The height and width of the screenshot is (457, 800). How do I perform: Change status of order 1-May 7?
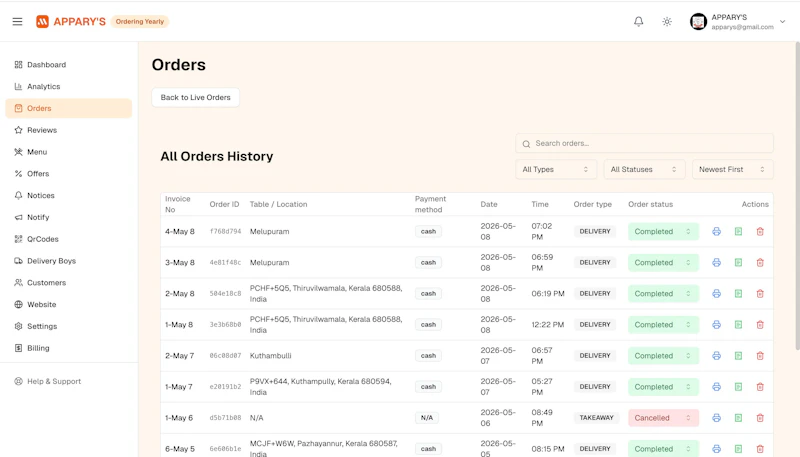(x=663, y=387)
